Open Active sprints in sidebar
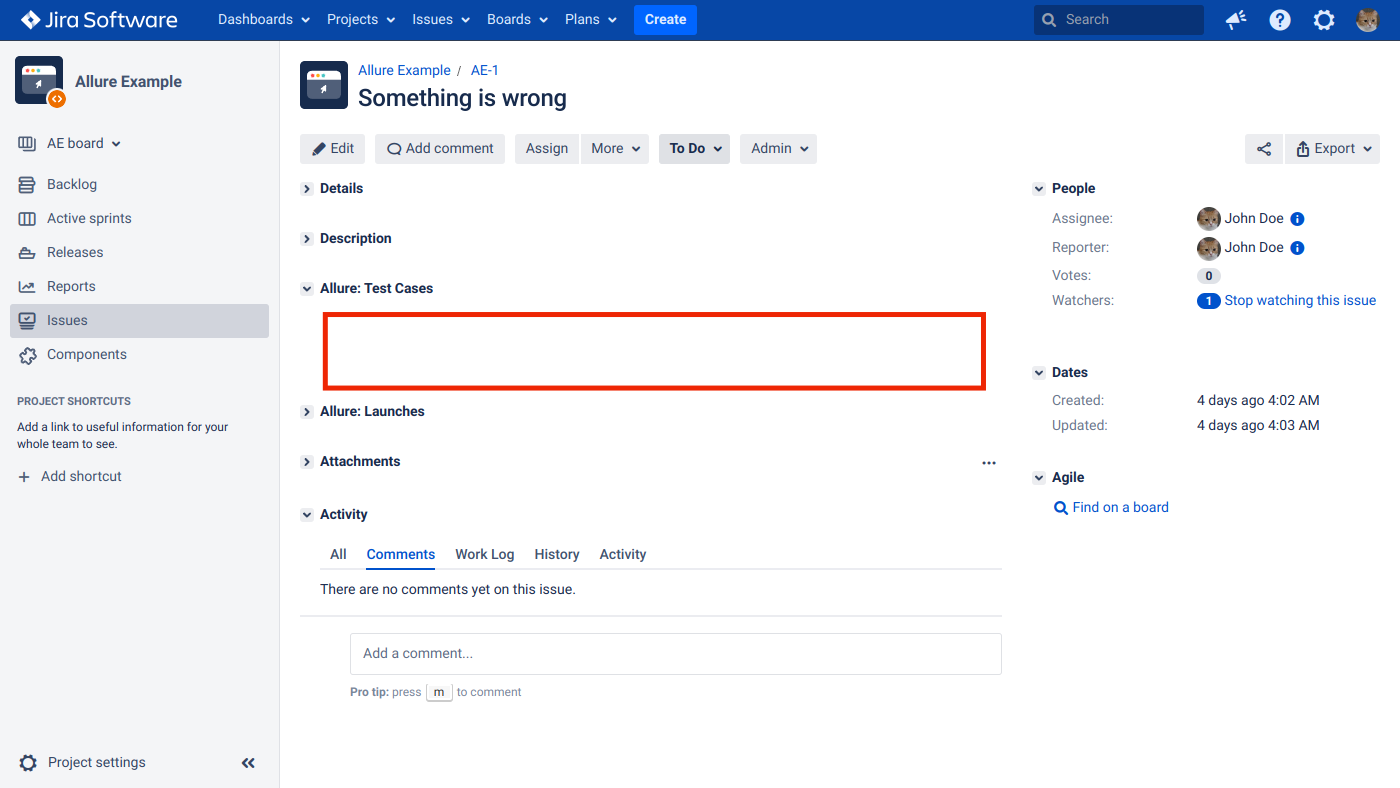Image resolution: width=1400 pixels, height=788 pixels. click(139, 219)
